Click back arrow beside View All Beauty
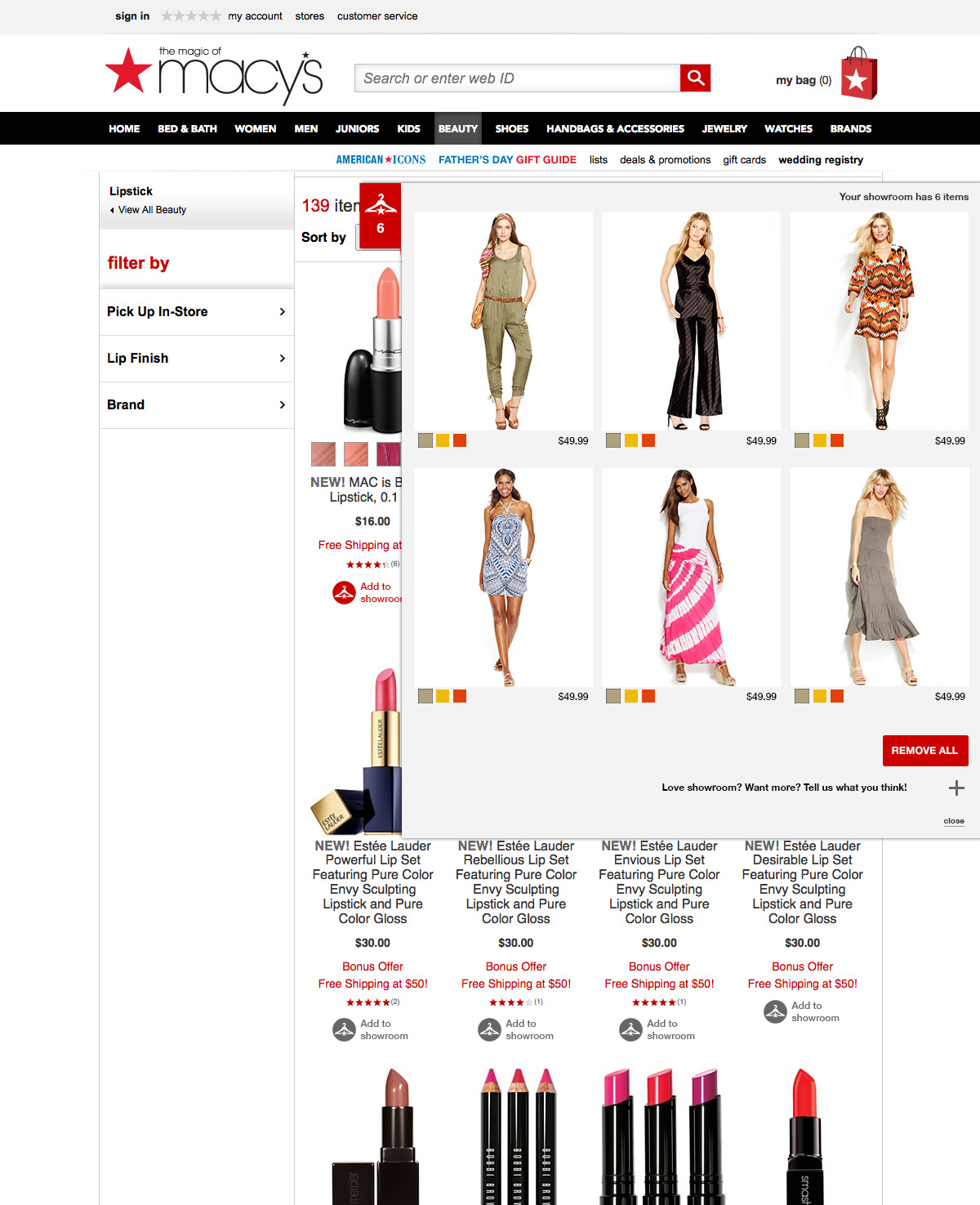 (x=112, y=210)
